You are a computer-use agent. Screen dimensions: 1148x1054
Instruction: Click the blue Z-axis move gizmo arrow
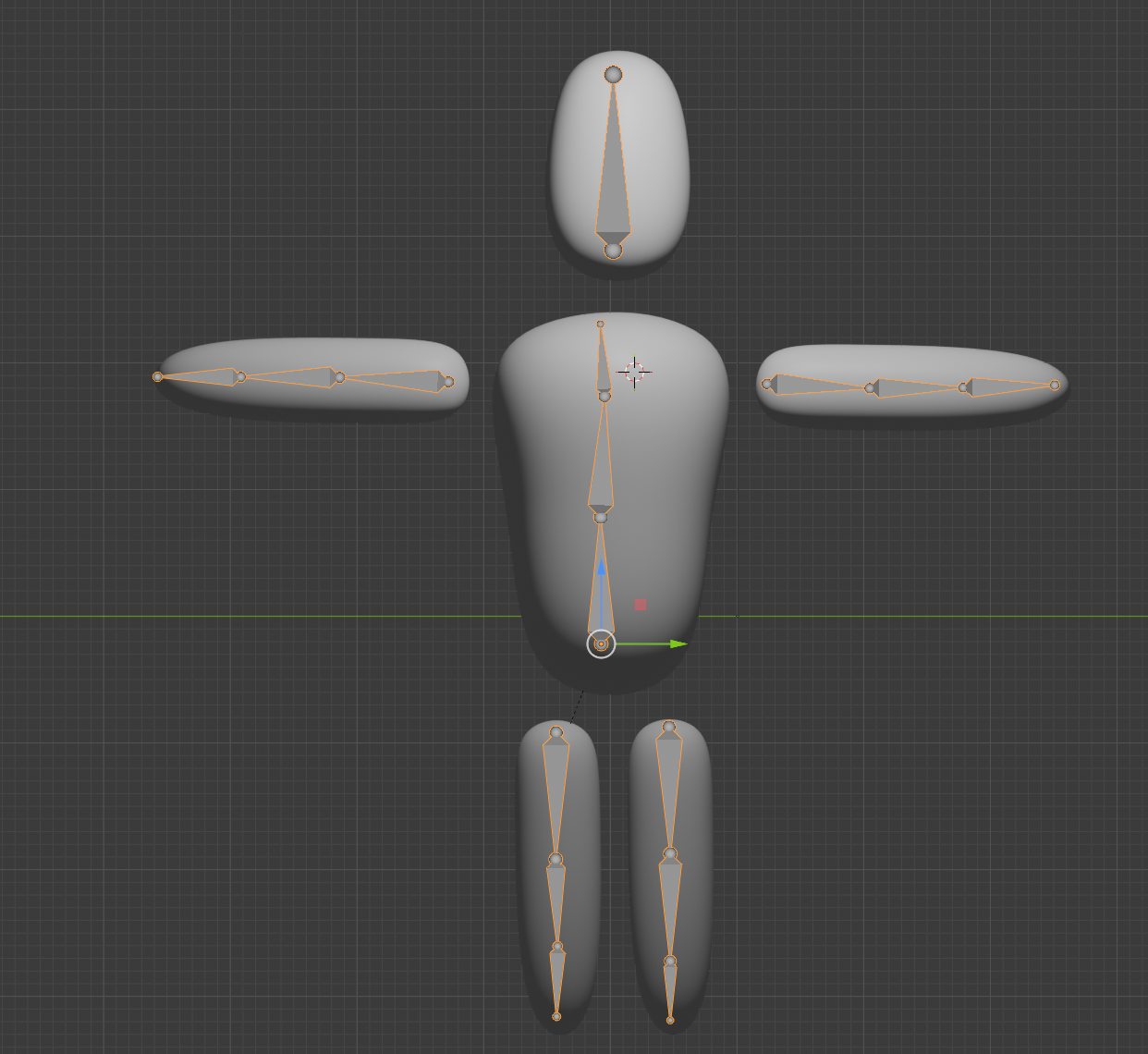click(x=601, y=567)
